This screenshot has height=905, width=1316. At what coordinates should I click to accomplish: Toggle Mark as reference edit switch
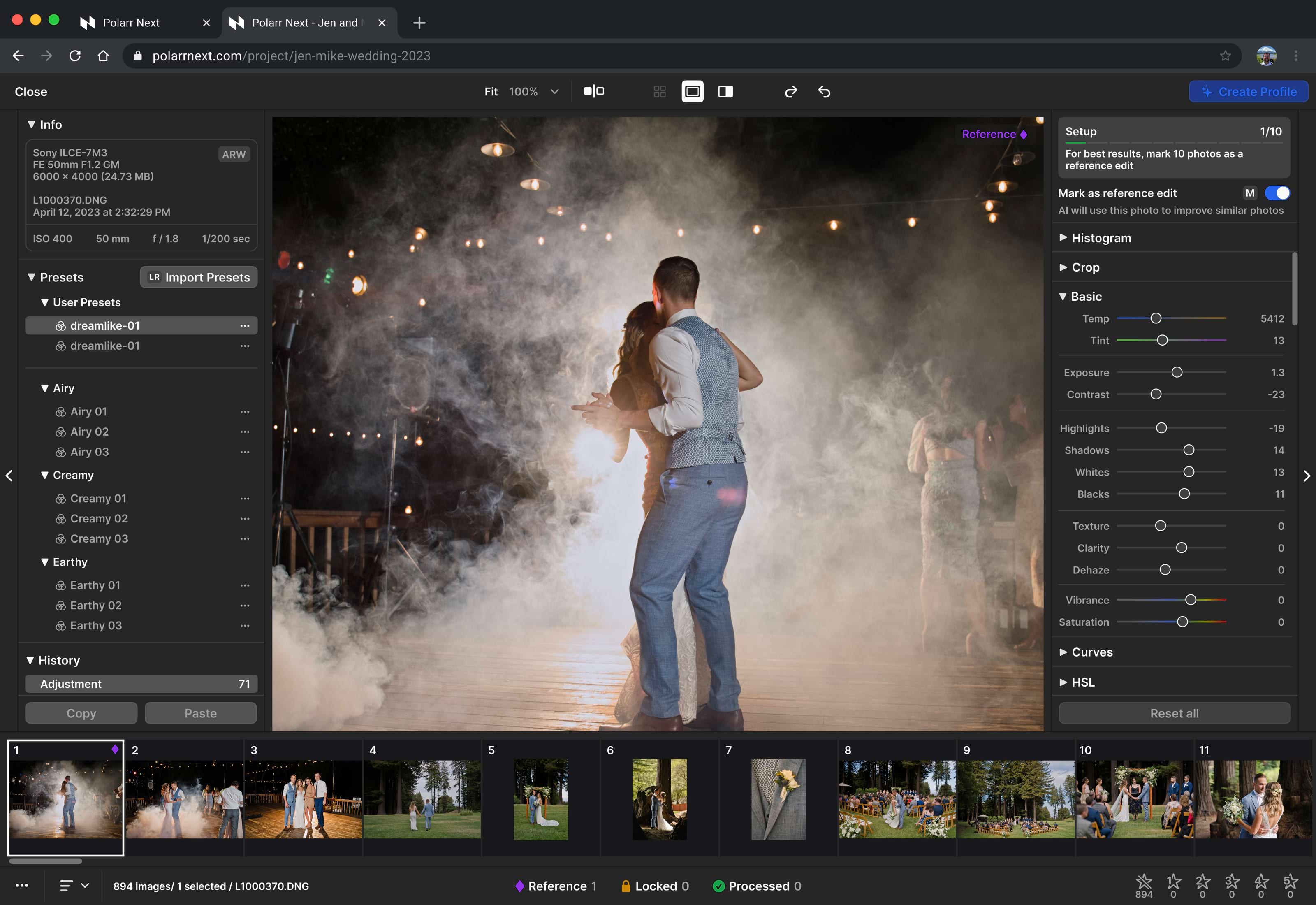pos(1277,193)
